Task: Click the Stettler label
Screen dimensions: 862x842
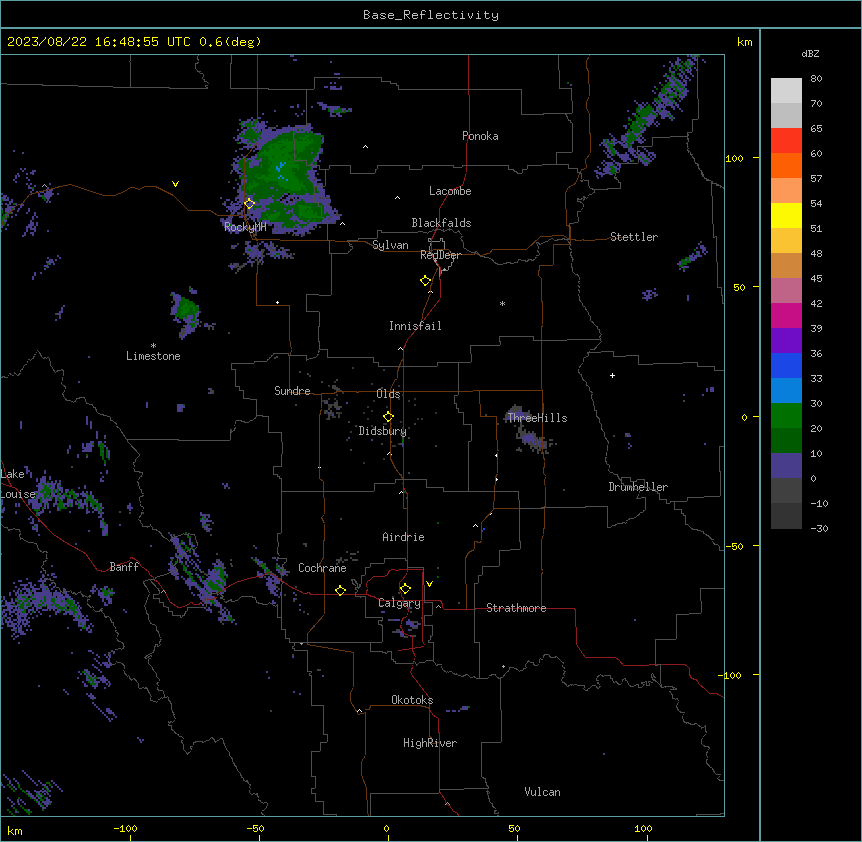Action: pos(634,237)
